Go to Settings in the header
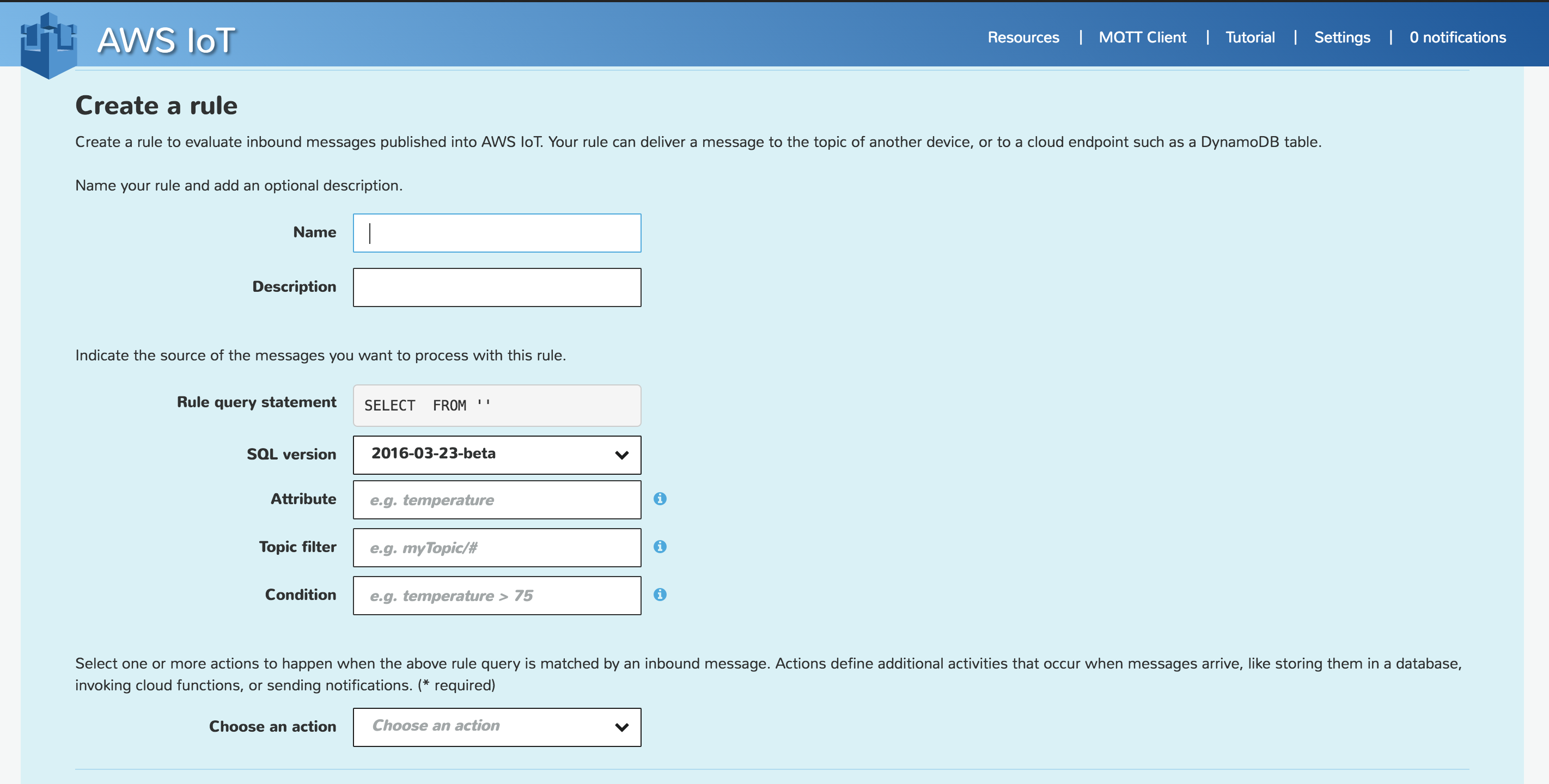Viewport: 1549px width, 784px height. (1341, 37)
